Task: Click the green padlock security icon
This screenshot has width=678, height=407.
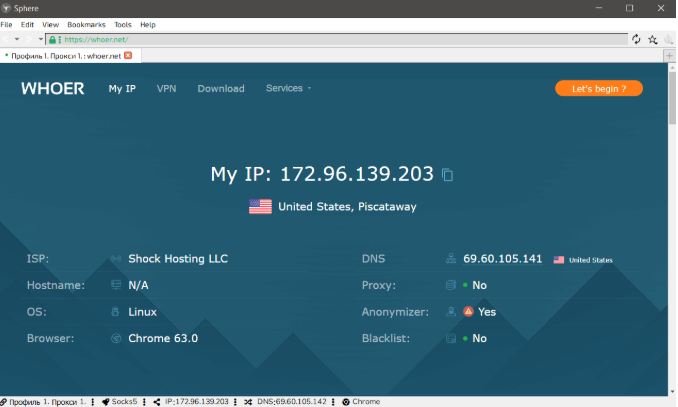Action: click(52, 40)
